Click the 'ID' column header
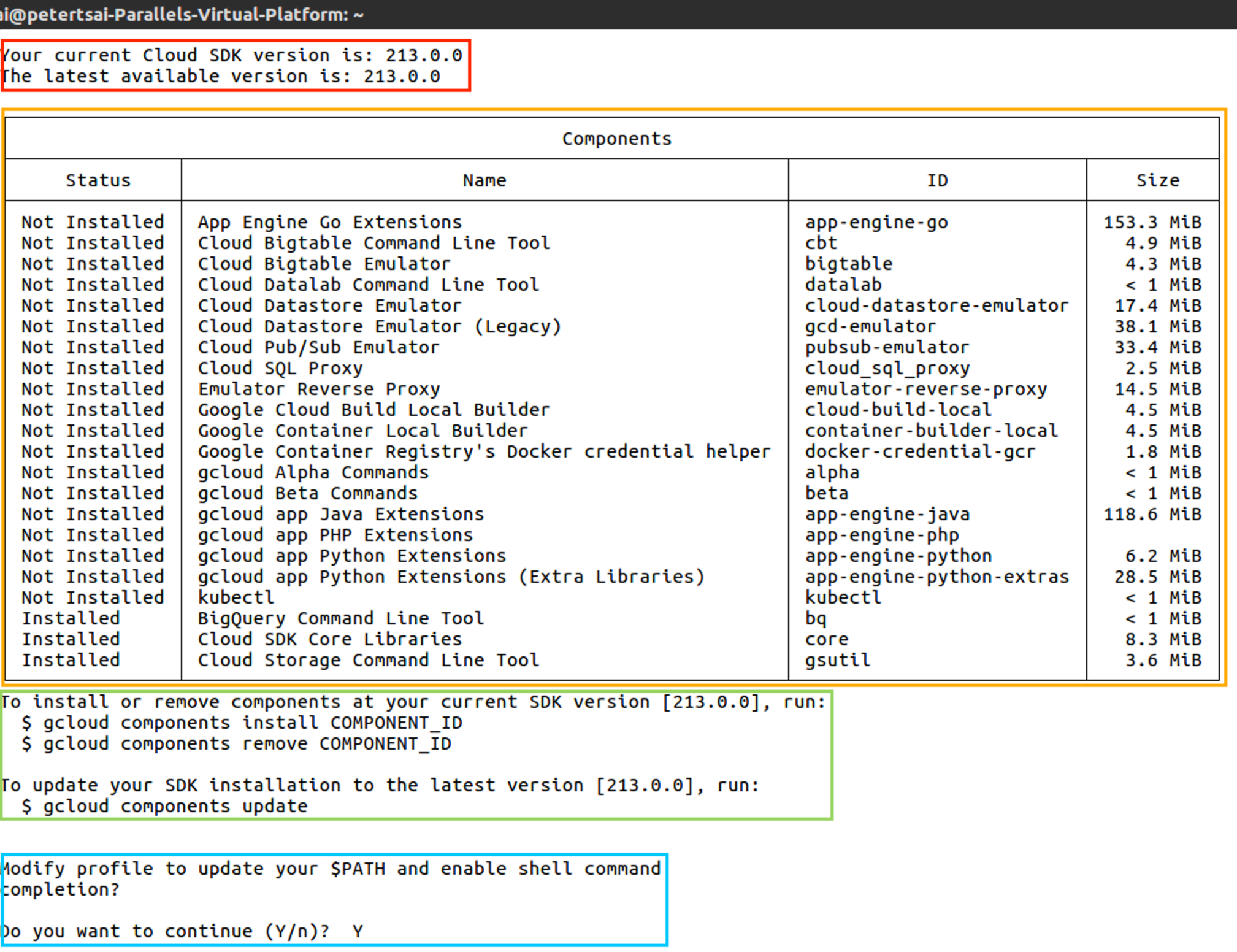The width and height of the screenshot is (1237, 952). [936, 180]
